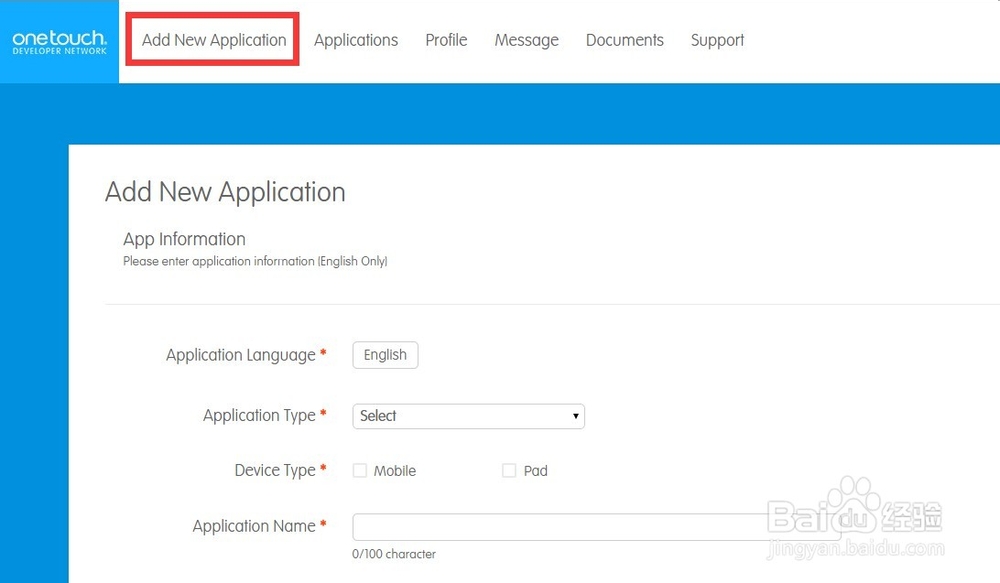Open the Documents section
Image resolution: width=1000 pixels, height=583 pixels.
point(625,40)
